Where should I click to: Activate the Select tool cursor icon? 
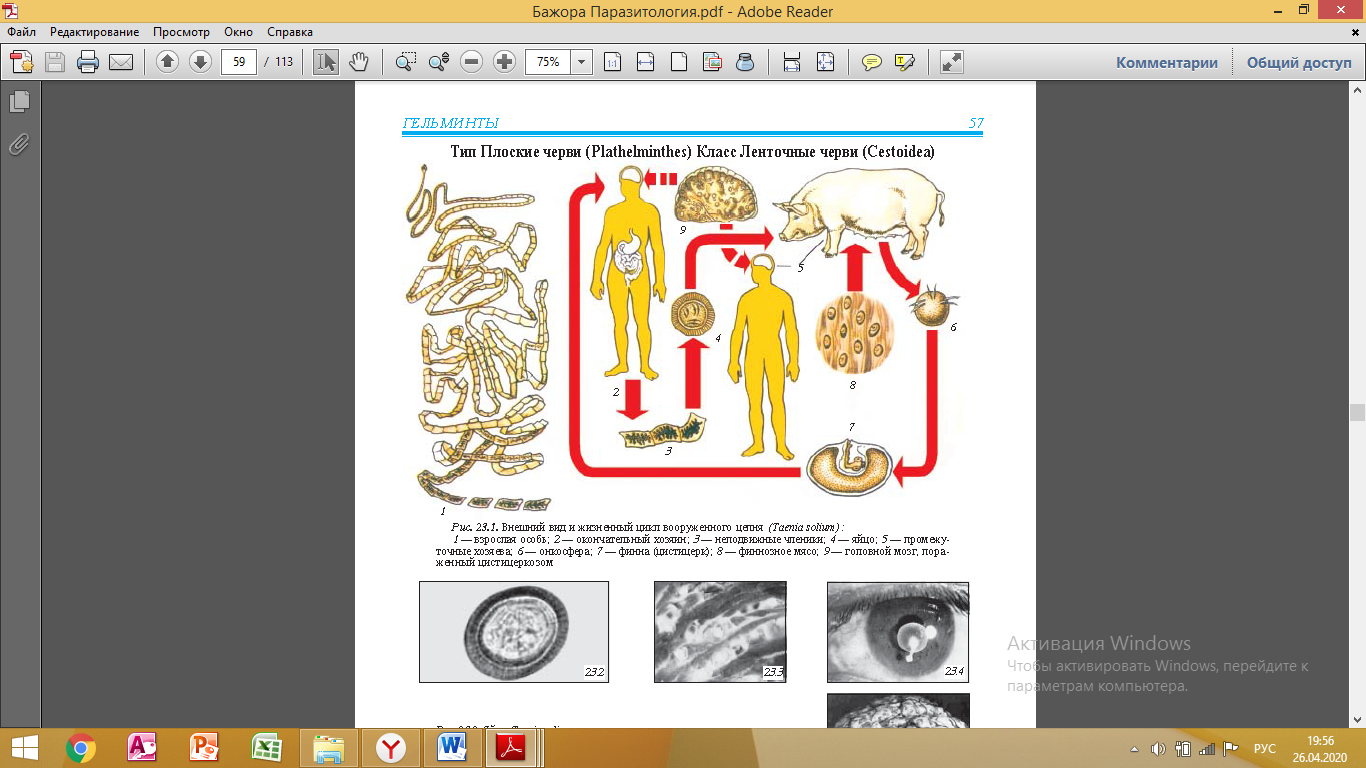coord(326,62)
